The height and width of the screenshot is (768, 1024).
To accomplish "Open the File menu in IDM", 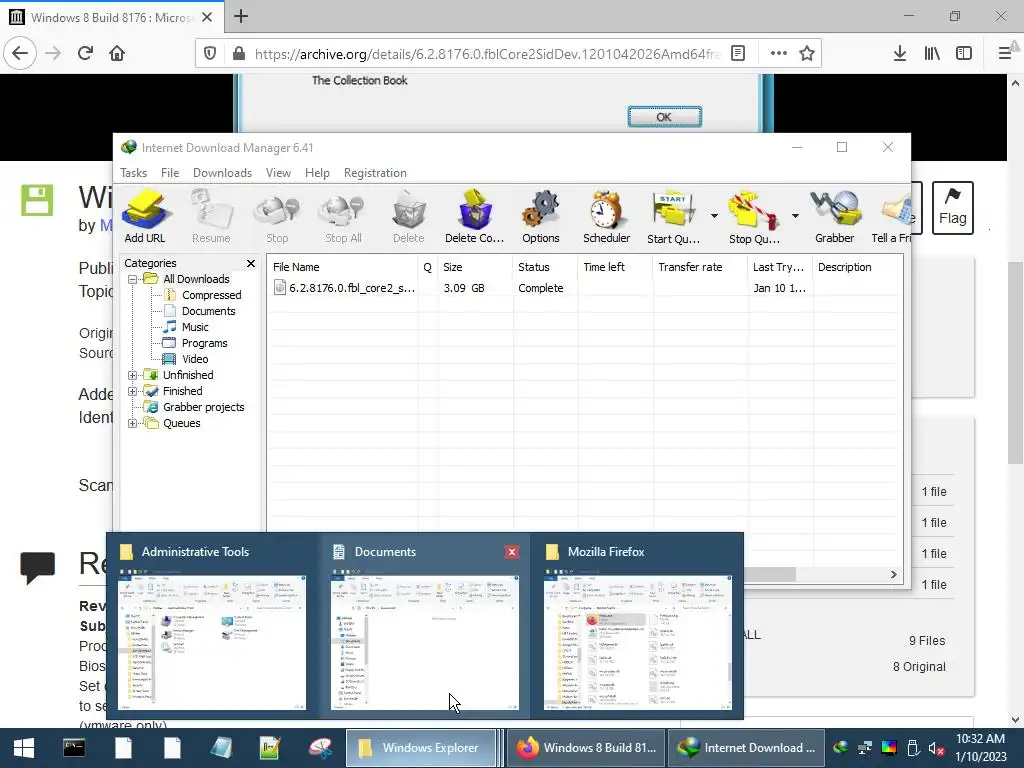I will pyautogui.click(x=170, y=172).
